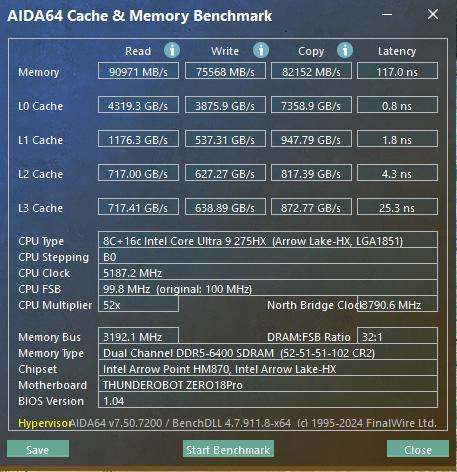Close window with the X icon

pyautogui.click(x=433, y=14)
